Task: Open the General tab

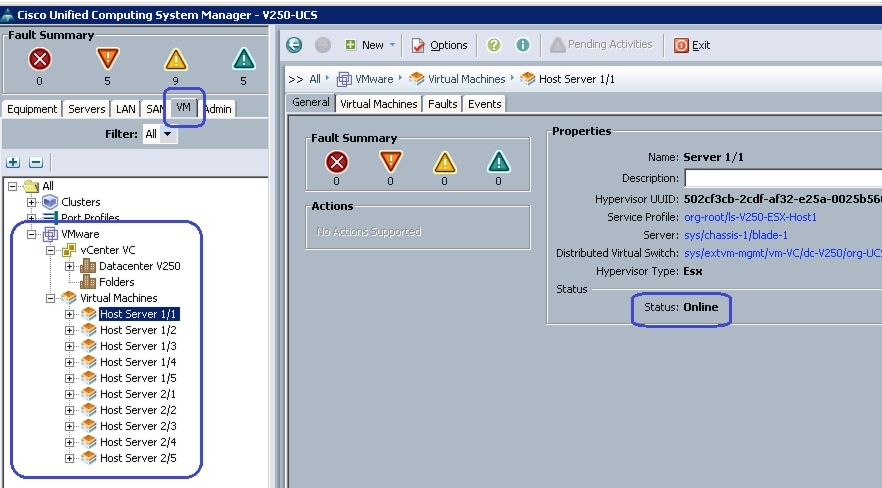Action: pyautogui.click(x=310, y=102)
